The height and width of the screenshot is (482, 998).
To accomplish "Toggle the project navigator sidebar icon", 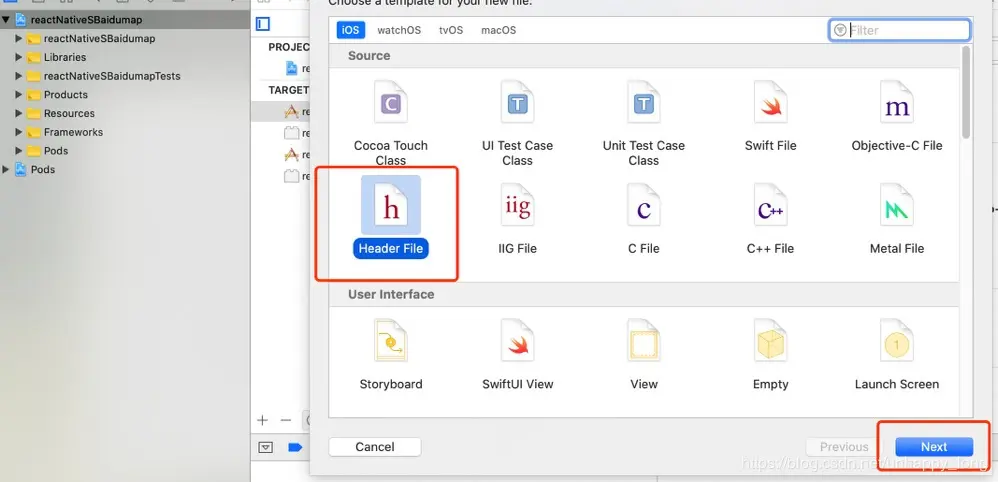I will [263, 24].
